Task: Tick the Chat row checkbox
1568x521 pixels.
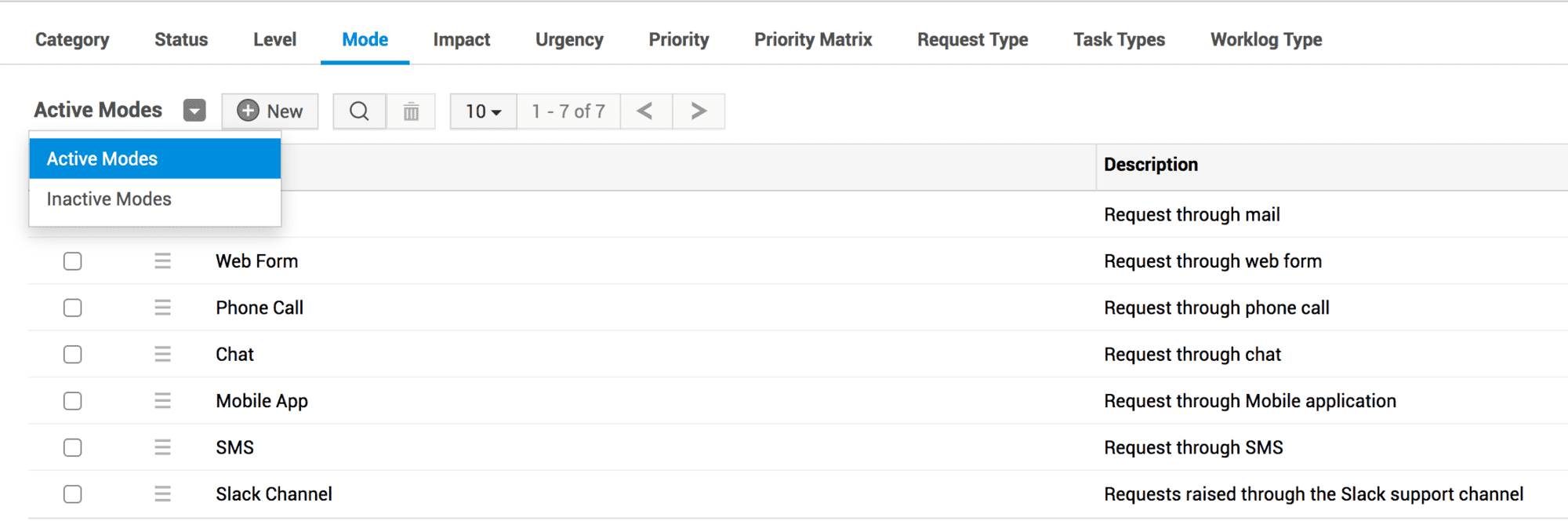Action: (73, 355)
